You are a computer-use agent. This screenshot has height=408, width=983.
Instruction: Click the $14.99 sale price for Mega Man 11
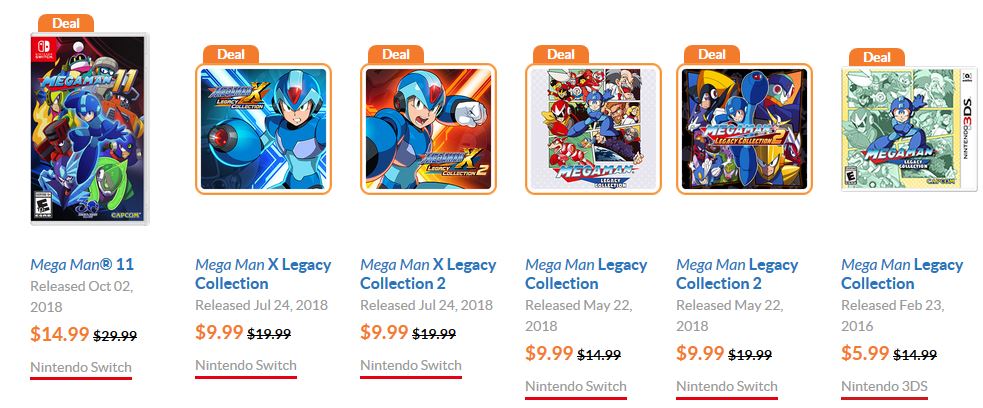[60, 334]
